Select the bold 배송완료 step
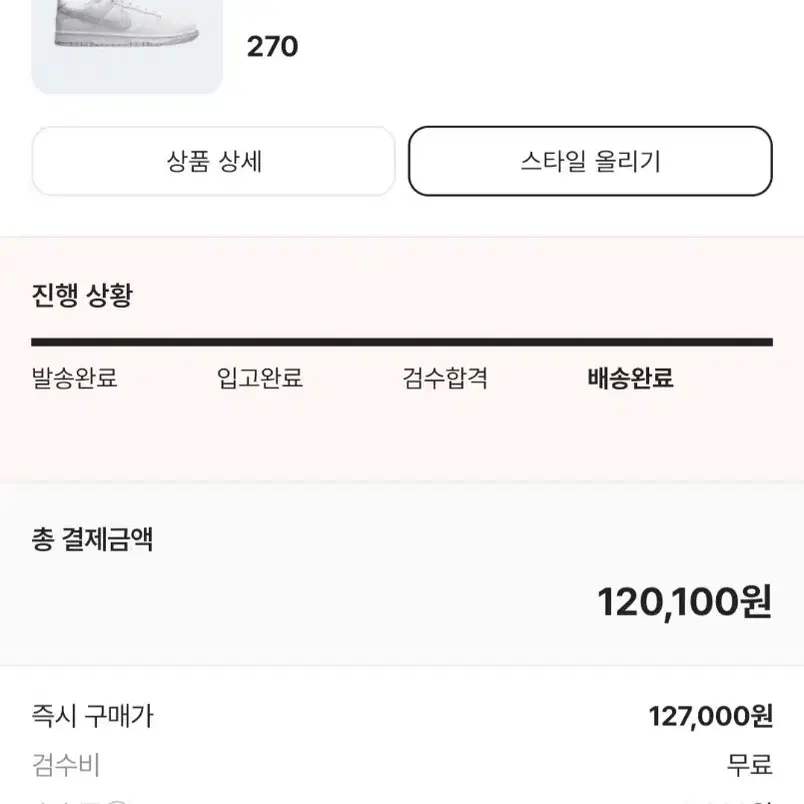The height and width of the screenshot is (804, 804). tap(630, 378)
